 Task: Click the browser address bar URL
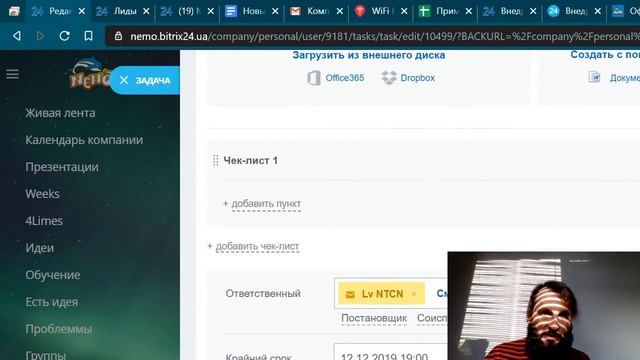384,36
